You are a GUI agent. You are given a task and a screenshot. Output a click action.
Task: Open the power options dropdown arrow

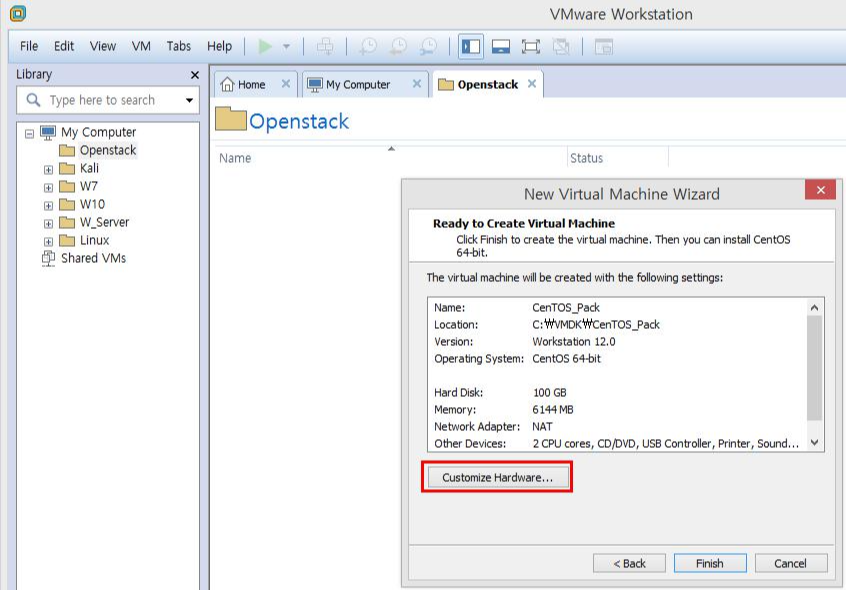pos(286,46)
